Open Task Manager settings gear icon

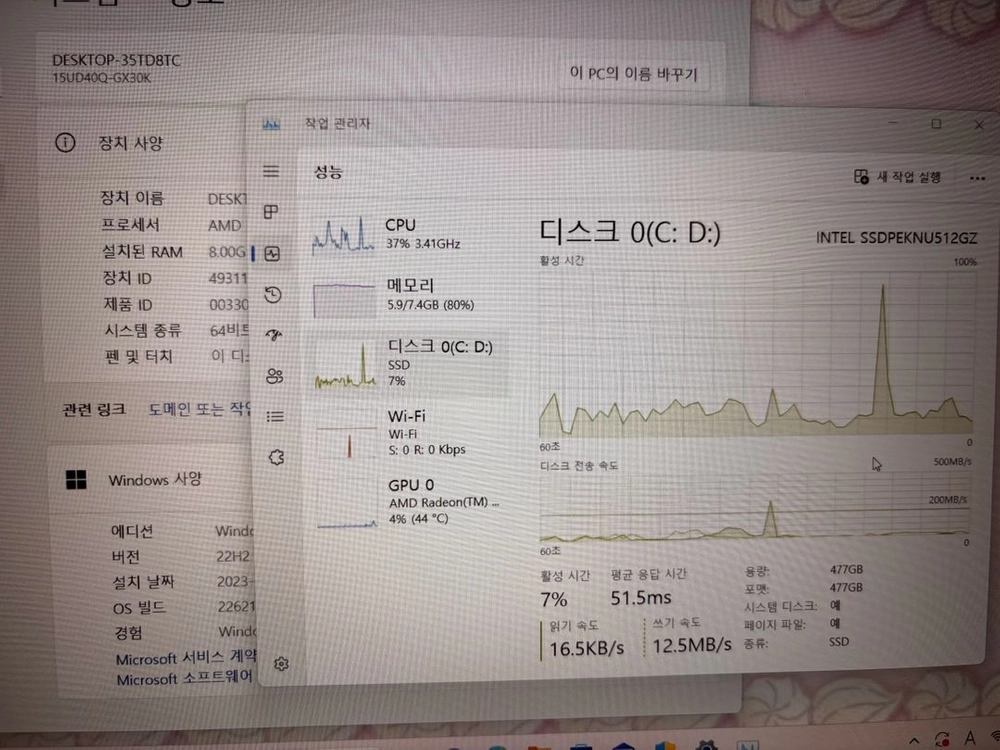281,664
